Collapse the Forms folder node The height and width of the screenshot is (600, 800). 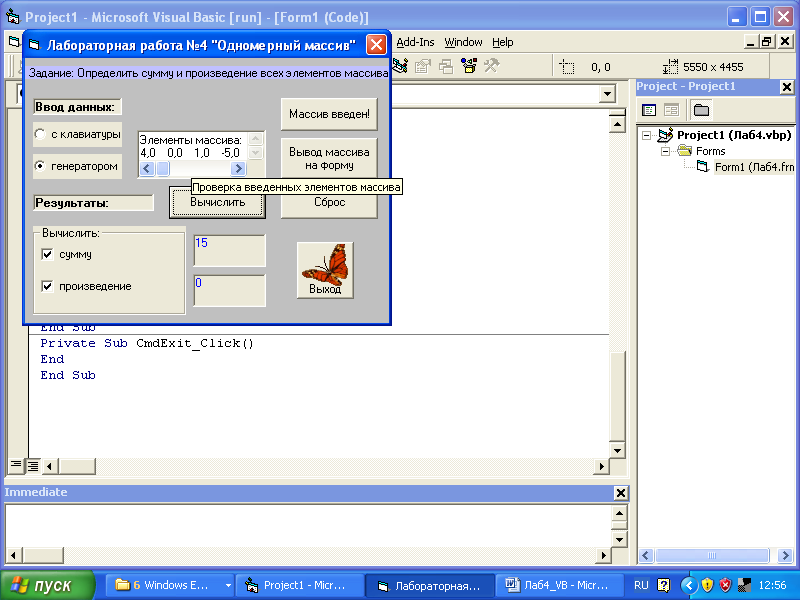click(665, 151)
